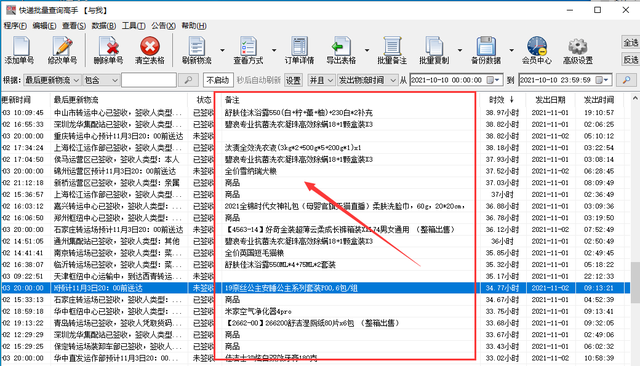Back up data with 备份数据 icon
640x366 pixels.
coord(486,50)
